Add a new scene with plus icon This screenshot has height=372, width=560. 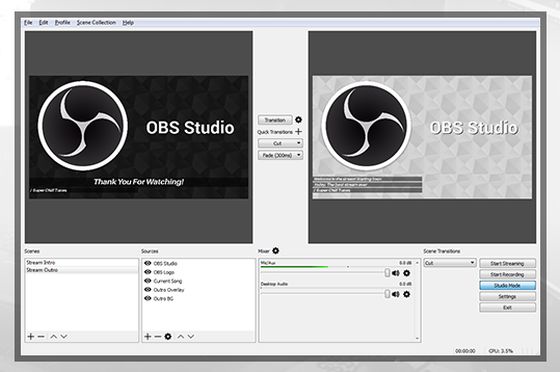[x=31, y=336]
